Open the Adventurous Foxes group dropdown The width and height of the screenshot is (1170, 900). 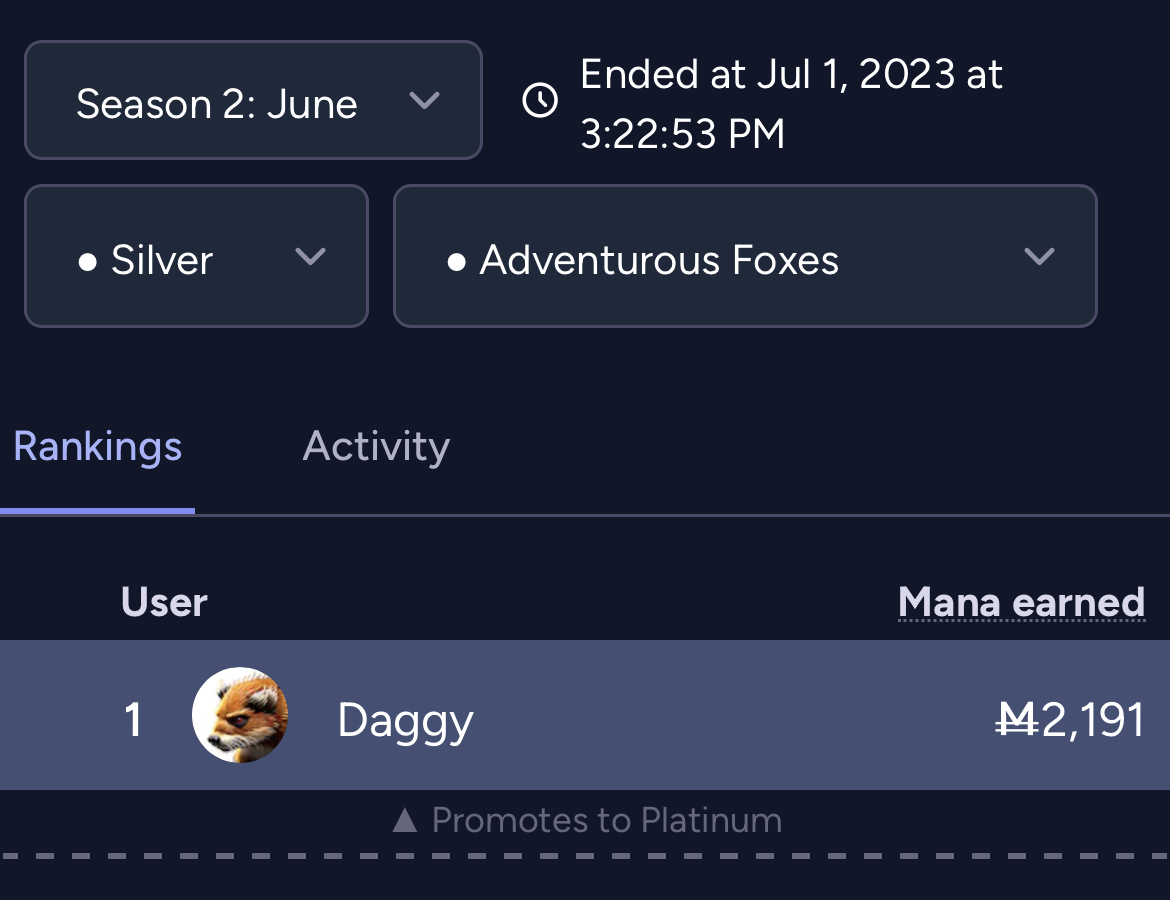click(745, 256)
